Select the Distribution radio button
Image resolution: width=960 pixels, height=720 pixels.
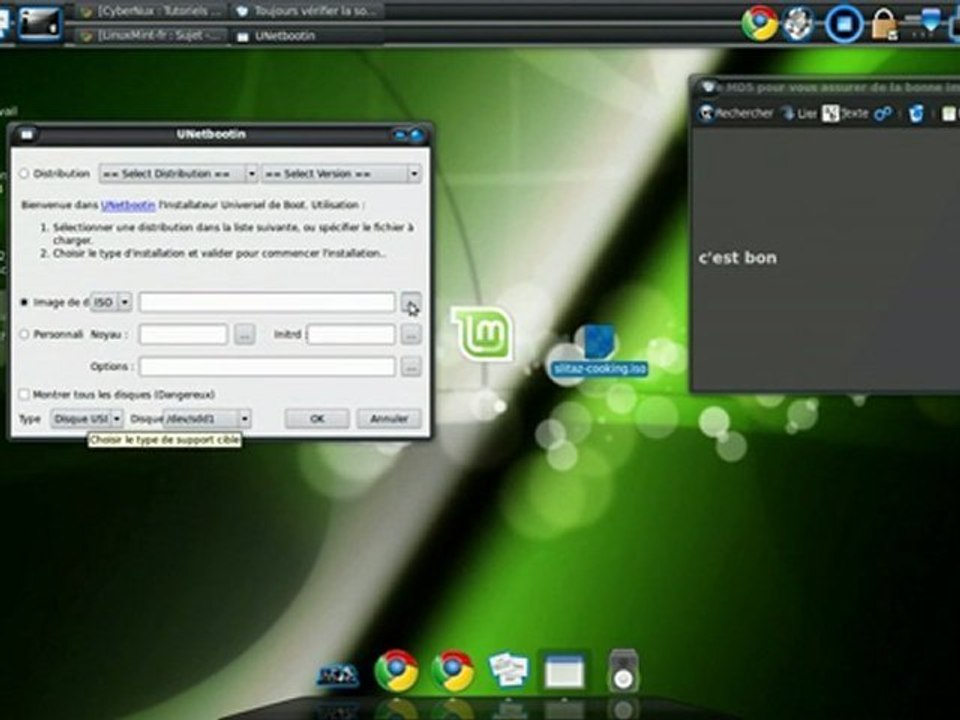point(24,174)
